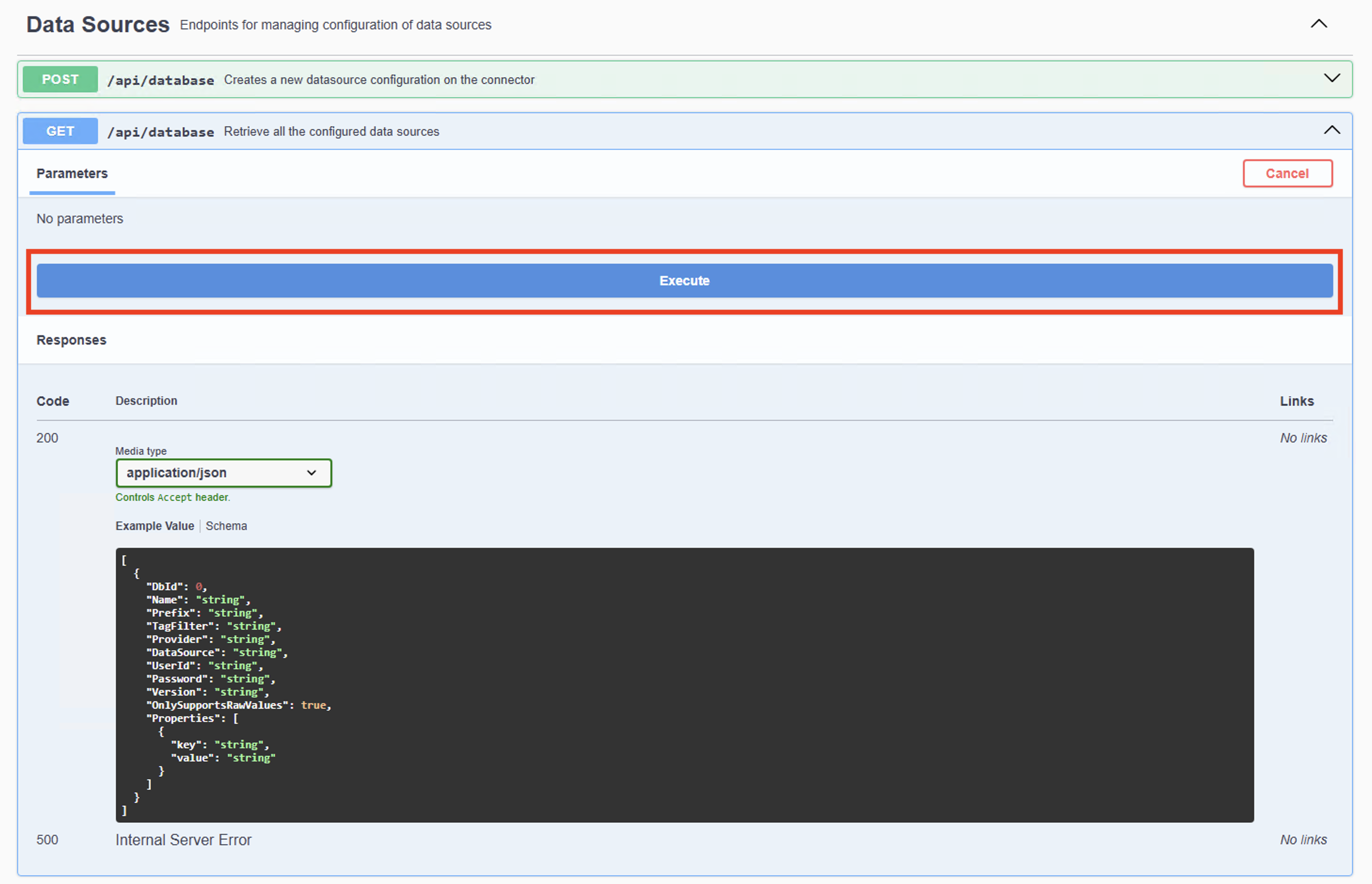The image size is (1372, 884).
Task: Click the Description column header
Action: [146, 401]
